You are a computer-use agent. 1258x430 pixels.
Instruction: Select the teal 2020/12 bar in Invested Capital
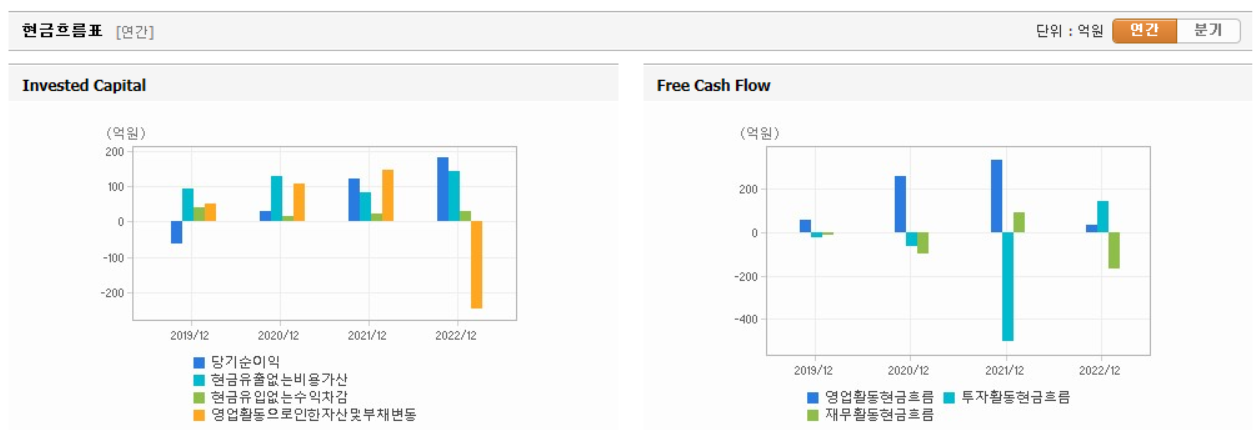coord(276,199)
